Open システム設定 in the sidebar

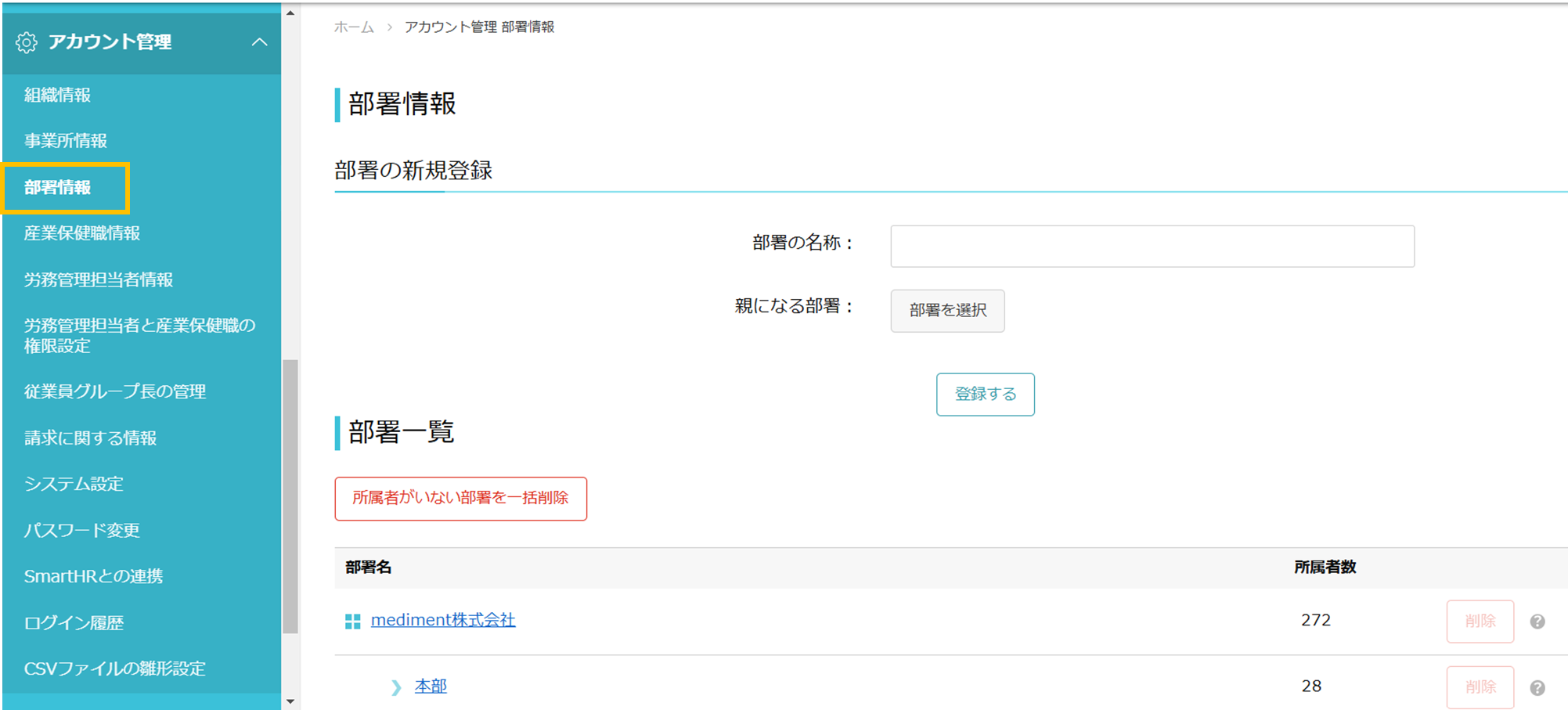74,484
